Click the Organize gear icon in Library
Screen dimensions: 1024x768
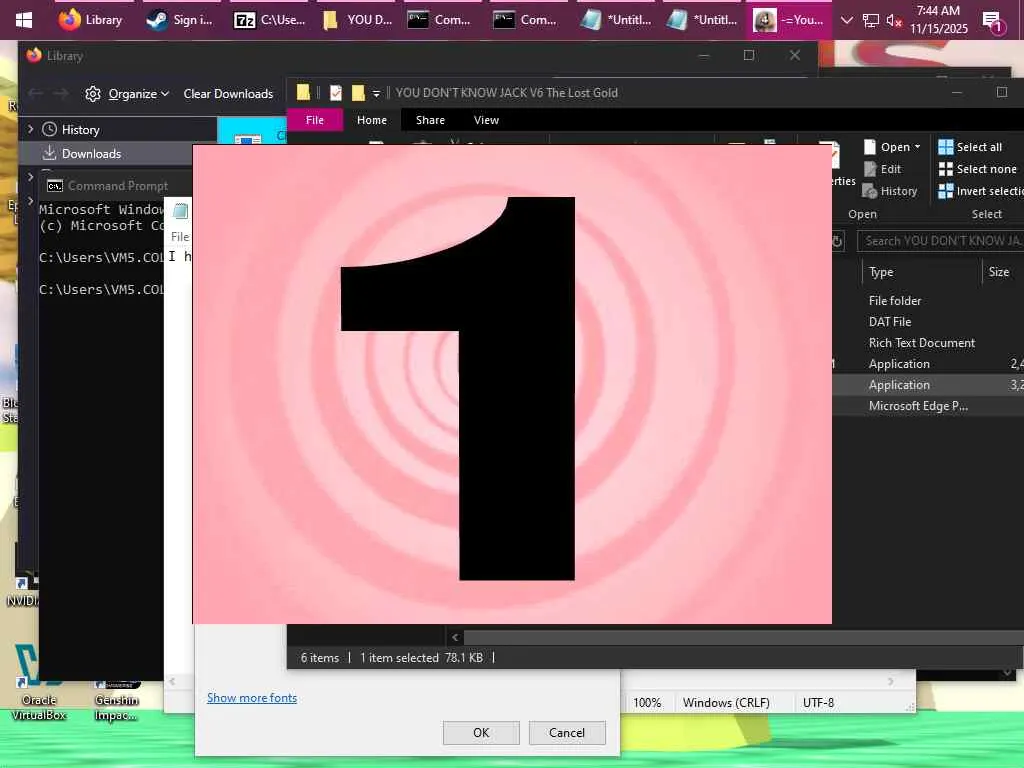[93, 94]
